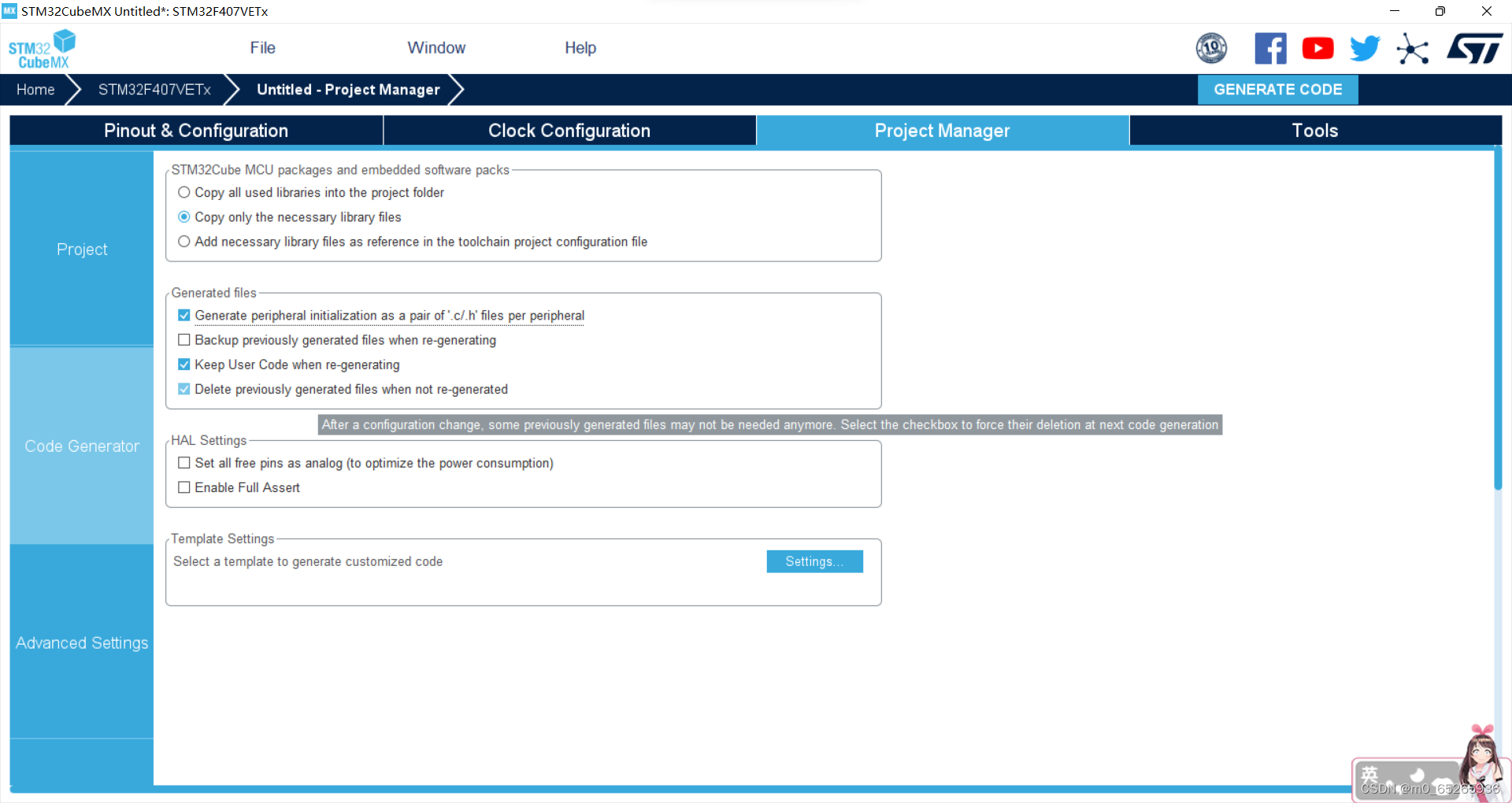The width and height of the screenshot is (1512, 803).
Task: Enable backup of previously generated files
Action: point(184,340)
